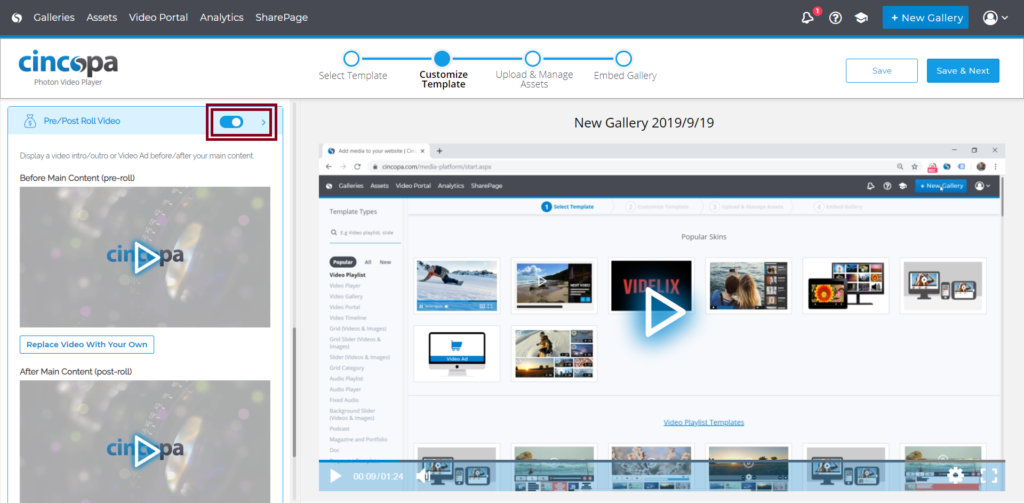This screenshot has height=503, width=1024.
Task: Mute the preview video volume
Action: pos(423,476)
